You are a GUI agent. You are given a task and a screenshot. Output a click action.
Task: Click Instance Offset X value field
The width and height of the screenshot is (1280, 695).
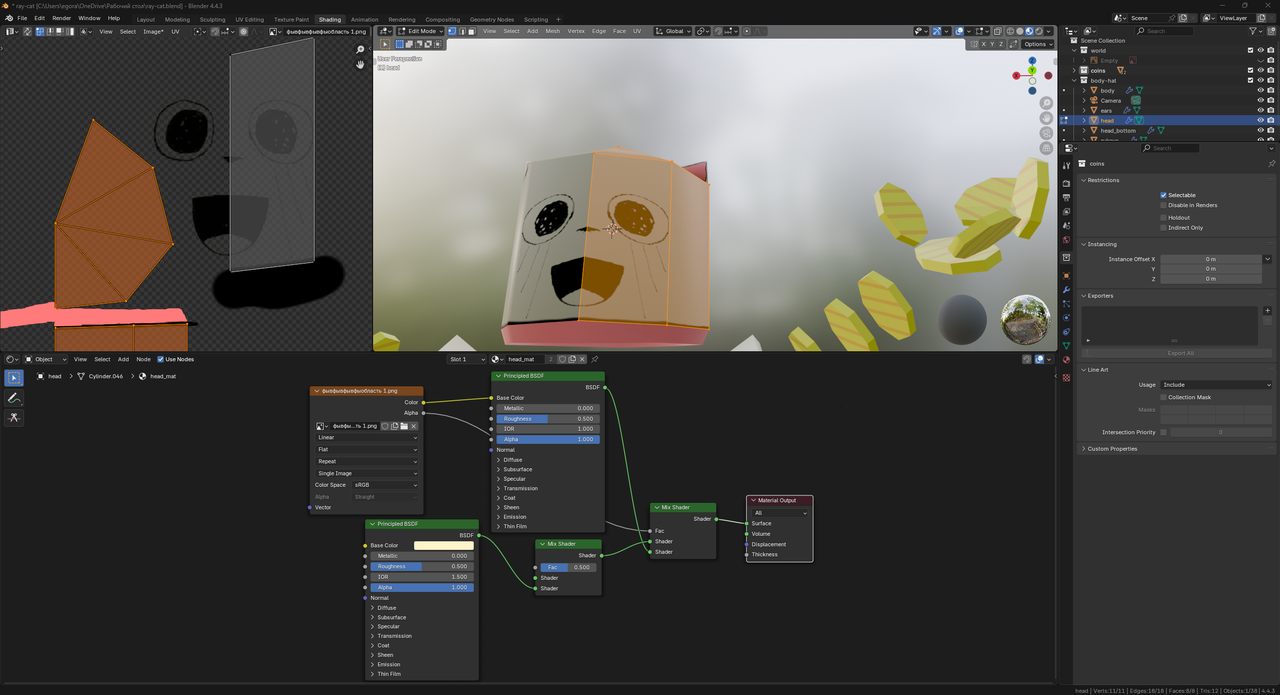[x=1210, y=259]
